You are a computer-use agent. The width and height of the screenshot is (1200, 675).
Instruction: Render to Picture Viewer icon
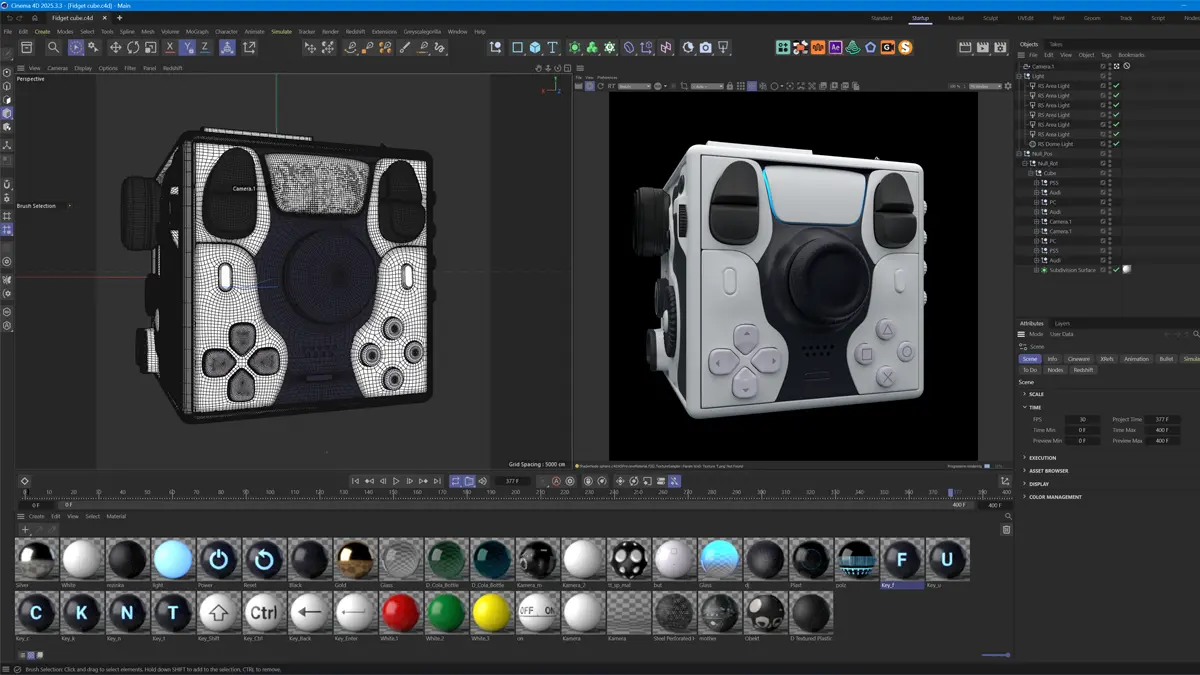(983, 47)
